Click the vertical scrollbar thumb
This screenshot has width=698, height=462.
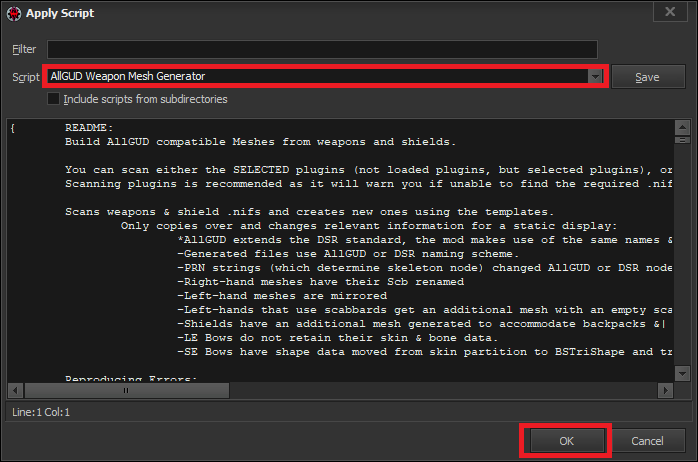682,140
